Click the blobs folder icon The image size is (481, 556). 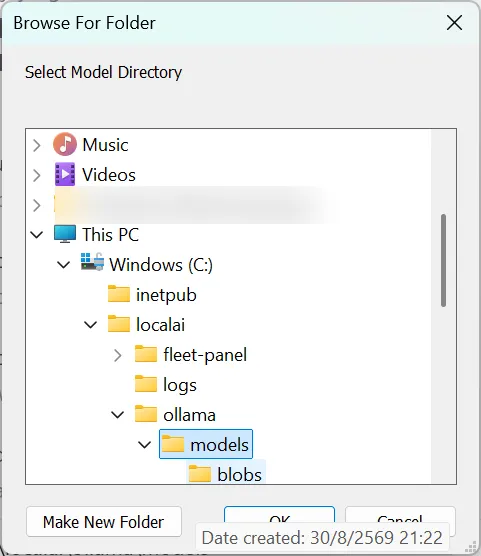coord(200,474)
